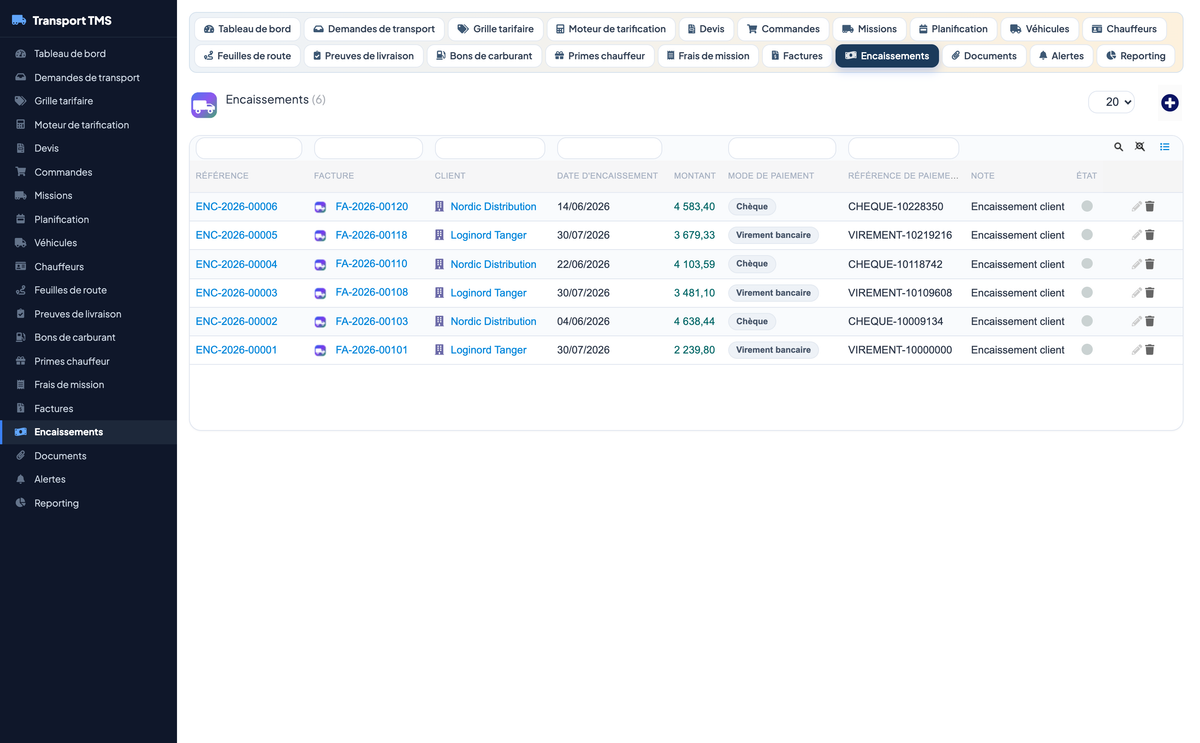Go to the Reporting tab
Viewport: 1200px width, 743px height.
tap(1135, 56)
